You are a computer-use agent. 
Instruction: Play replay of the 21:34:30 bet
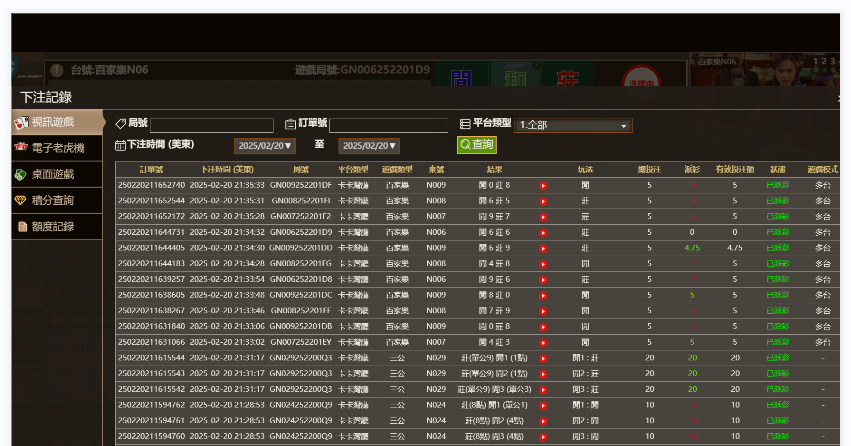pyautogui.click(x=543, y=248)
